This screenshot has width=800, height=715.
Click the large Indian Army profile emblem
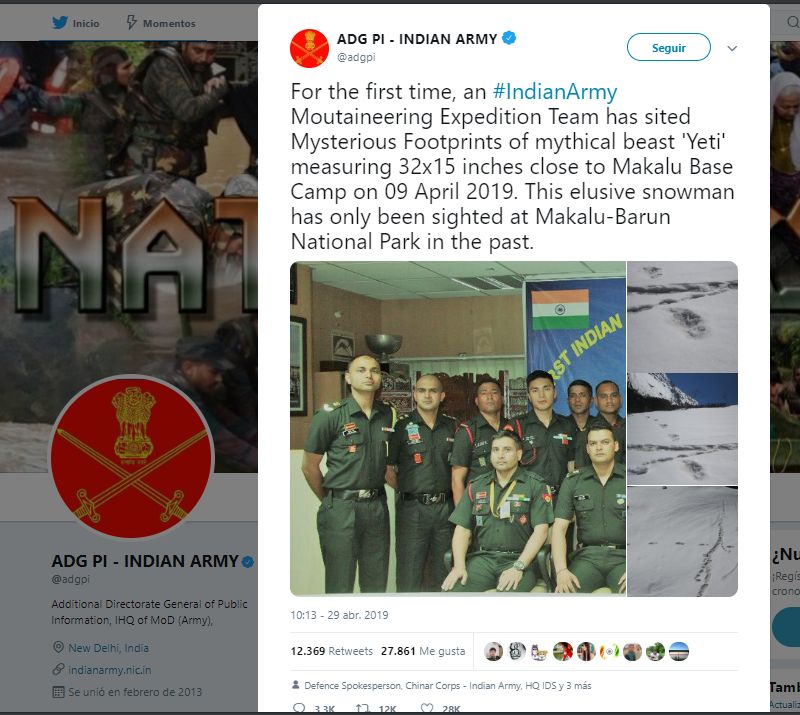[132, 456]
